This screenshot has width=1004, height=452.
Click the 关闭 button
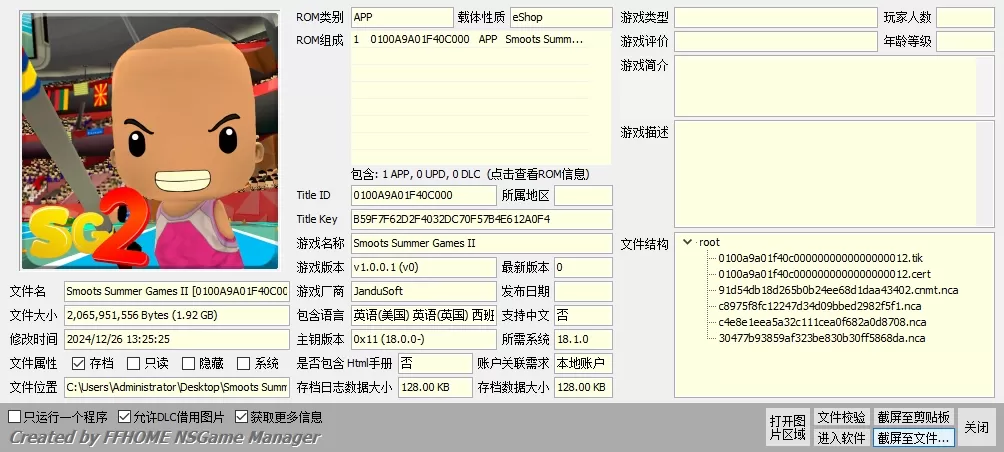click(976, 427)
